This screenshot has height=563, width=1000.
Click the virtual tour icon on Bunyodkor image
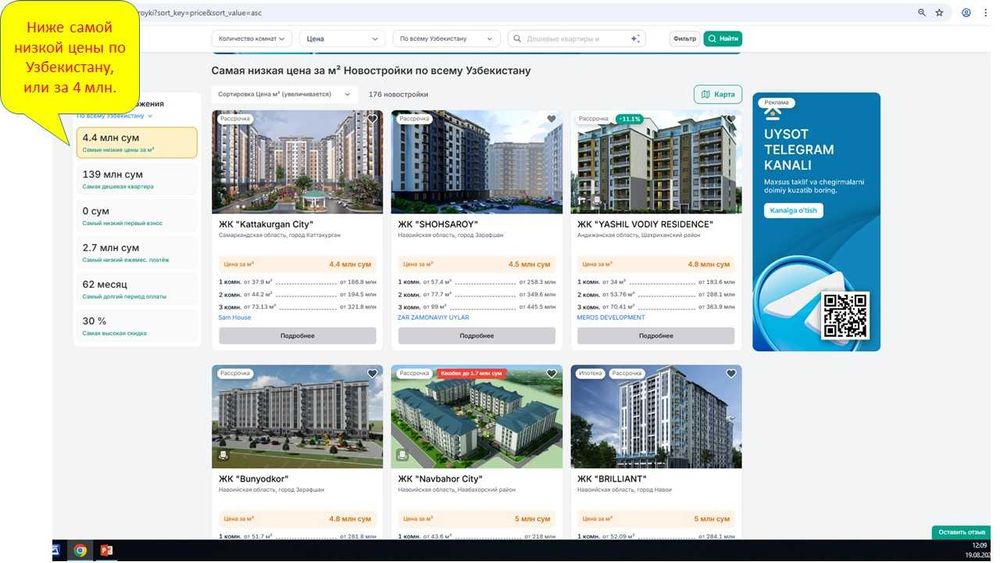223,455
